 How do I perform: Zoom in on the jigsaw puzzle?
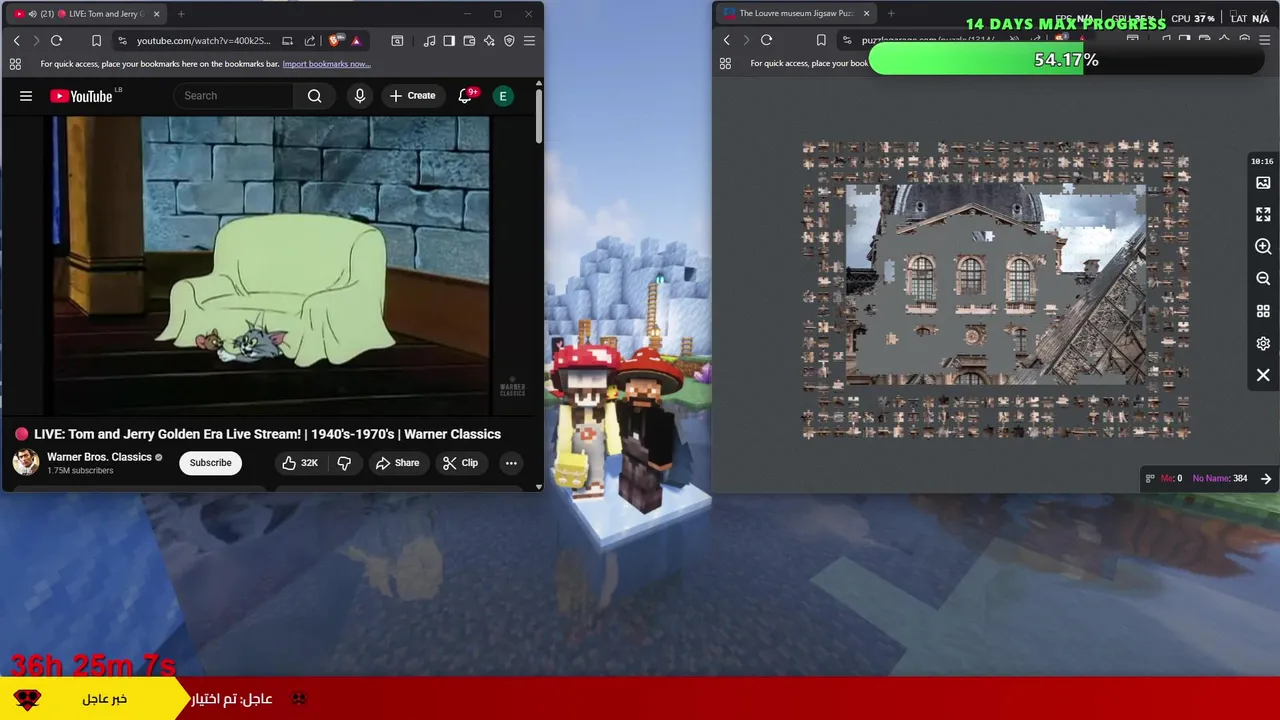(x=1263, y=247)
